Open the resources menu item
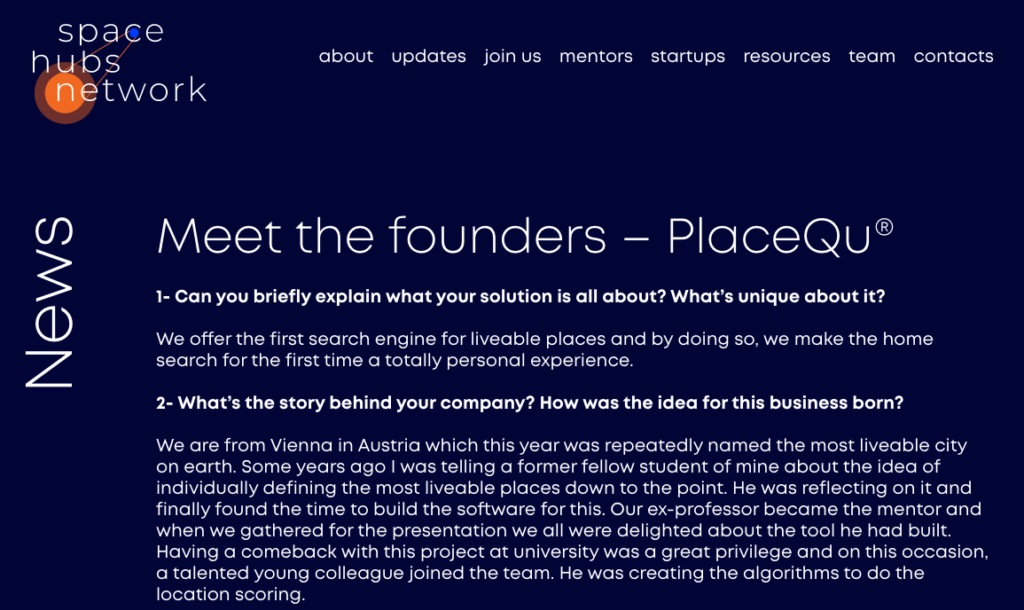 click(786, 57)
